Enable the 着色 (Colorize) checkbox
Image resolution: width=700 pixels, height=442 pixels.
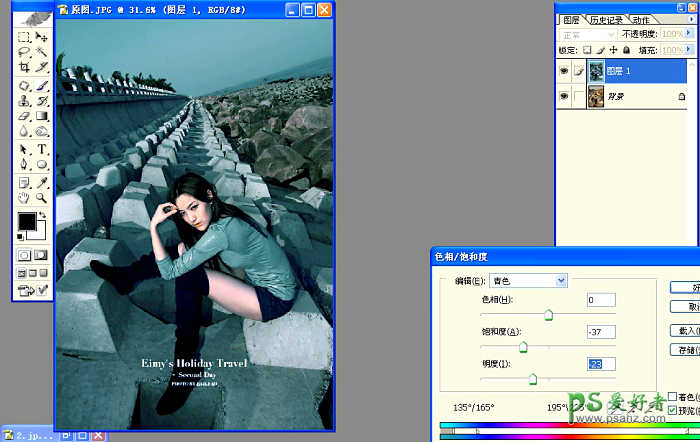[672, 397]
